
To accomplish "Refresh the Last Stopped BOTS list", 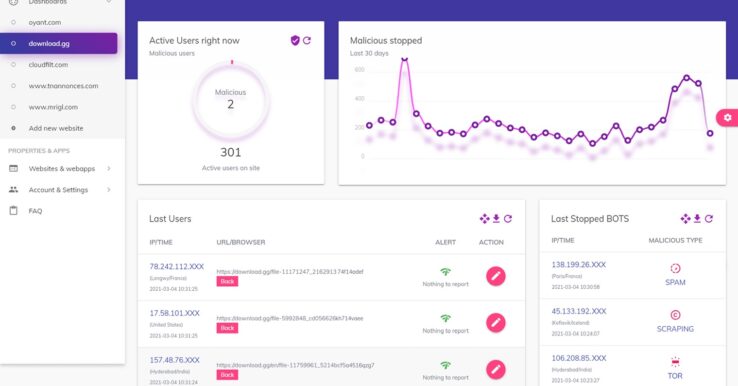I will (x=709, y=218).
